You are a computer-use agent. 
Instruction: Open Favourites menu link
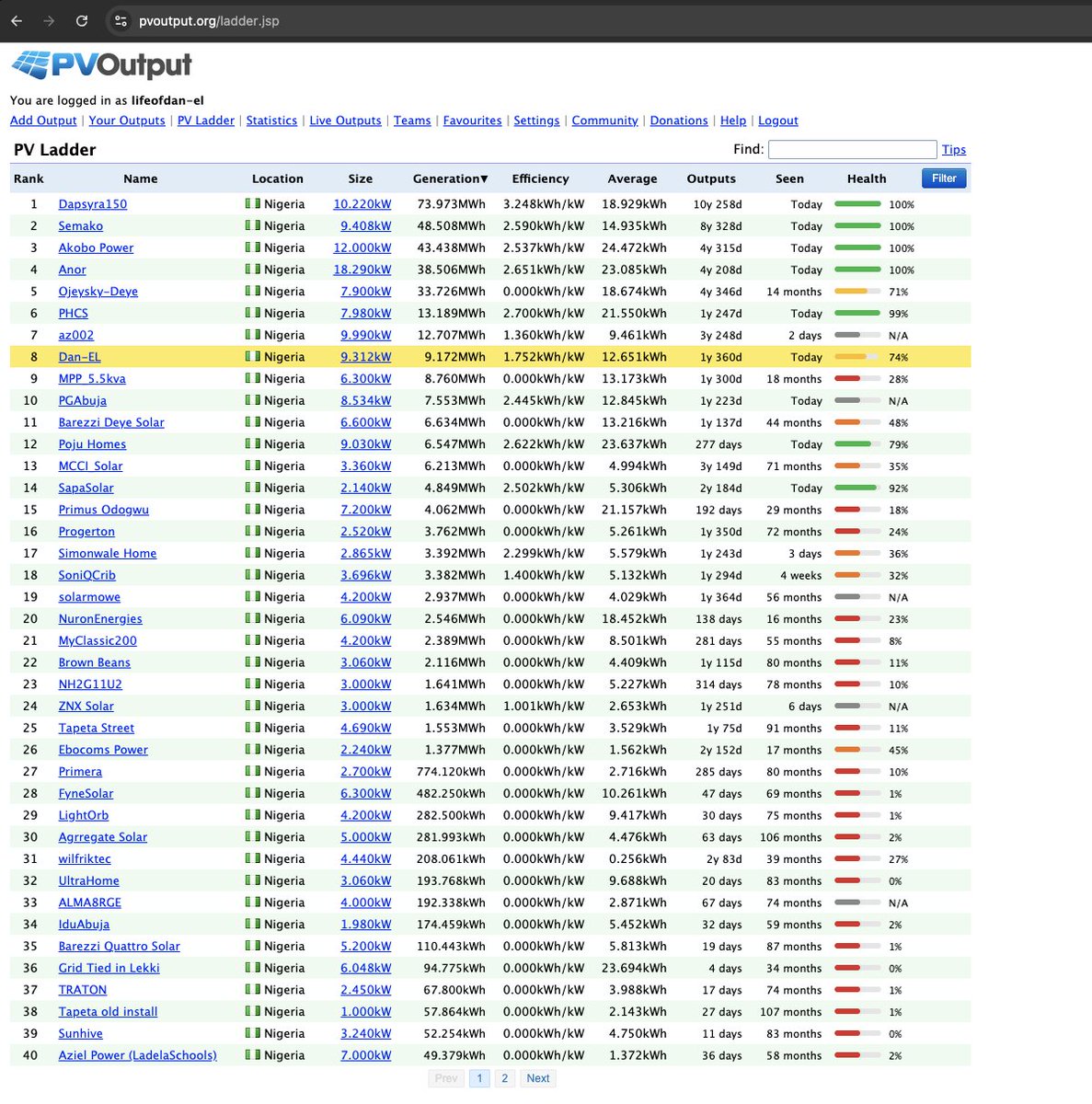(x=472, y=121)
